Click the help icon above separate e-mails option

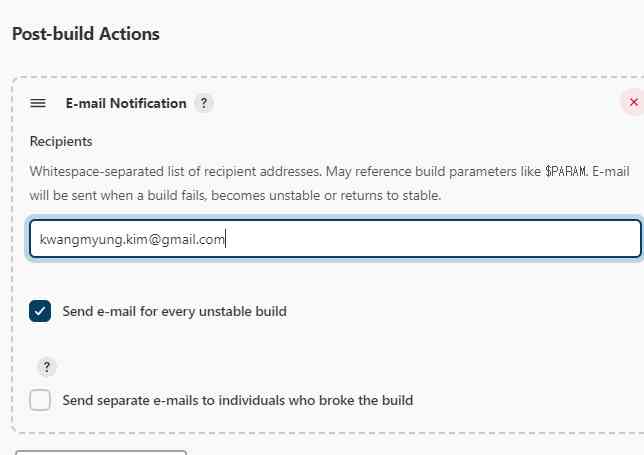click(x=47, y=367)
